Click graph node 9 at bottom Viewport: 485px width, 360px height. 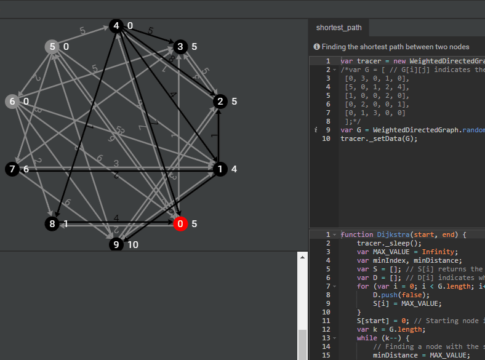116,244
